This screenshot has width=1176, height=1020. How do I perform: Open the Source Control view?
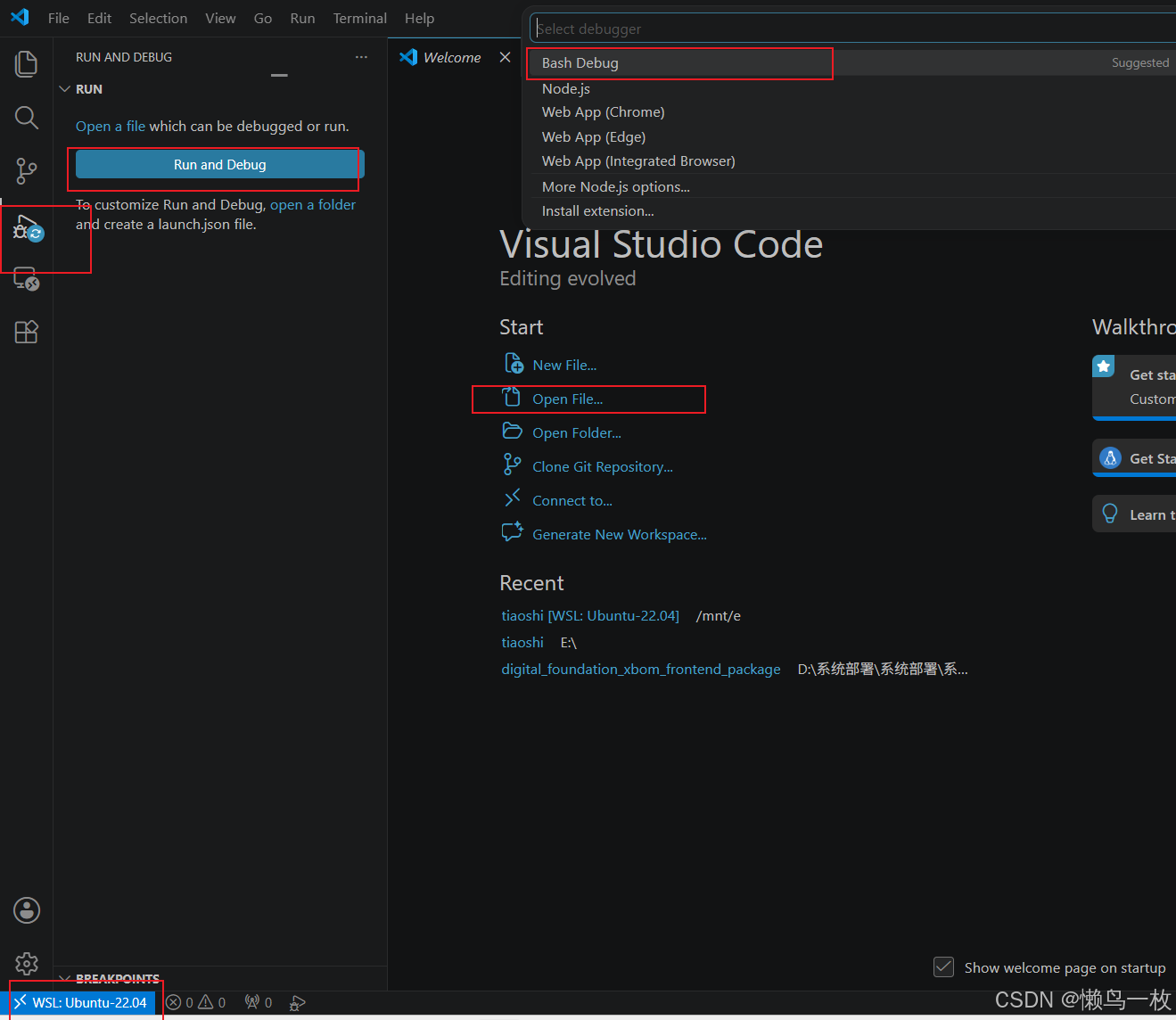[x=27, y=170]
